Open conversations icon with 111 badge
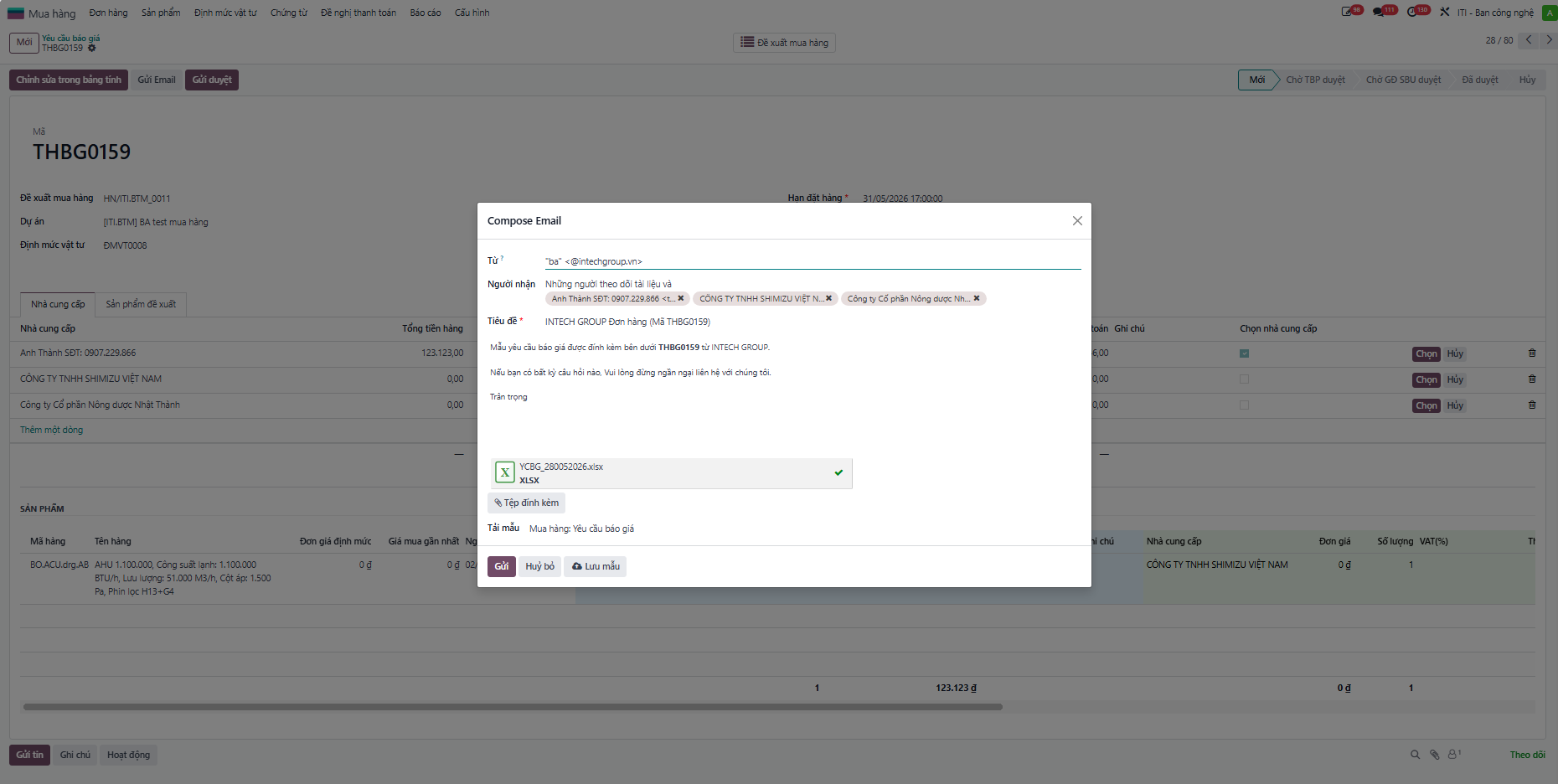Image resolution: width=1558 pixels, height=784 pixels. (x=1384, y=12)
